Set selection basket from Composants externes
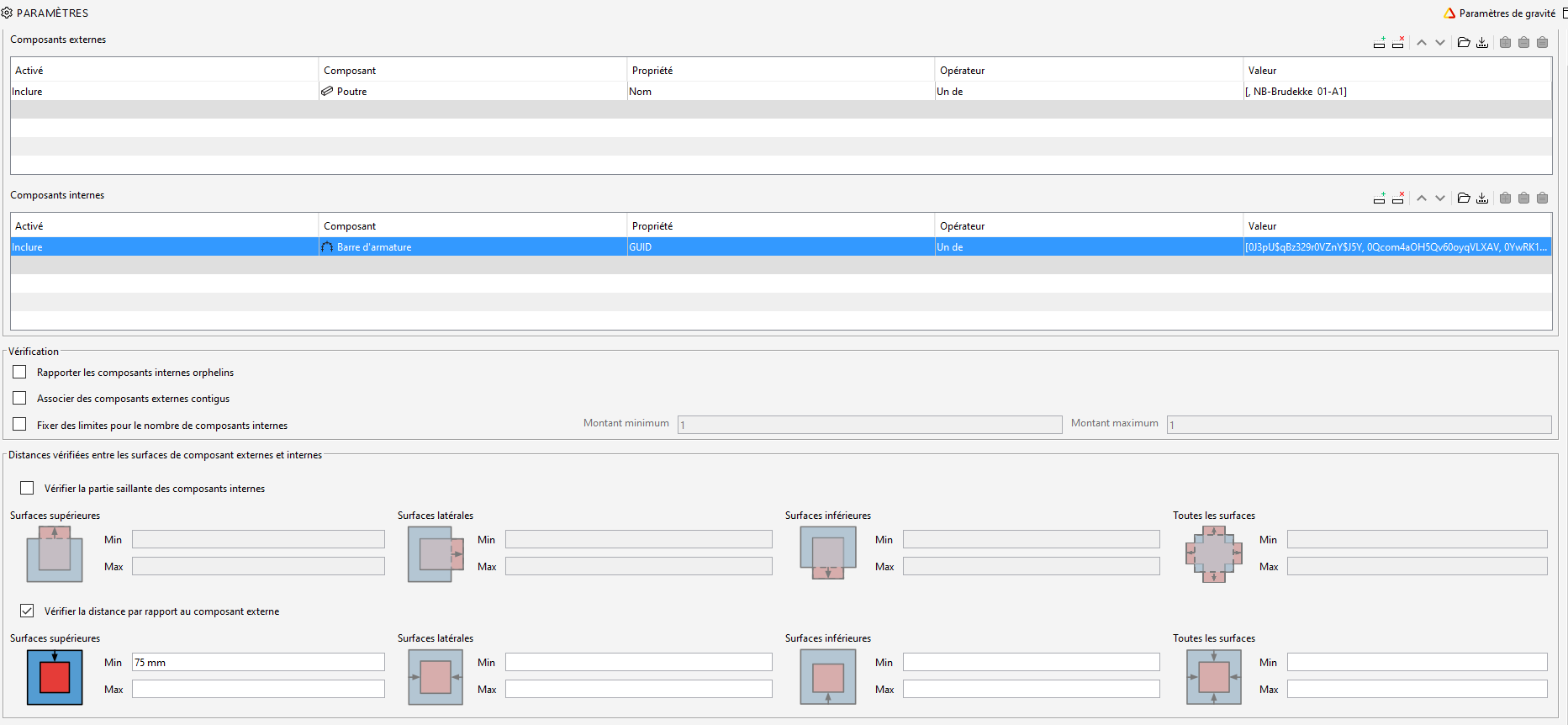 click(1542, 42)
